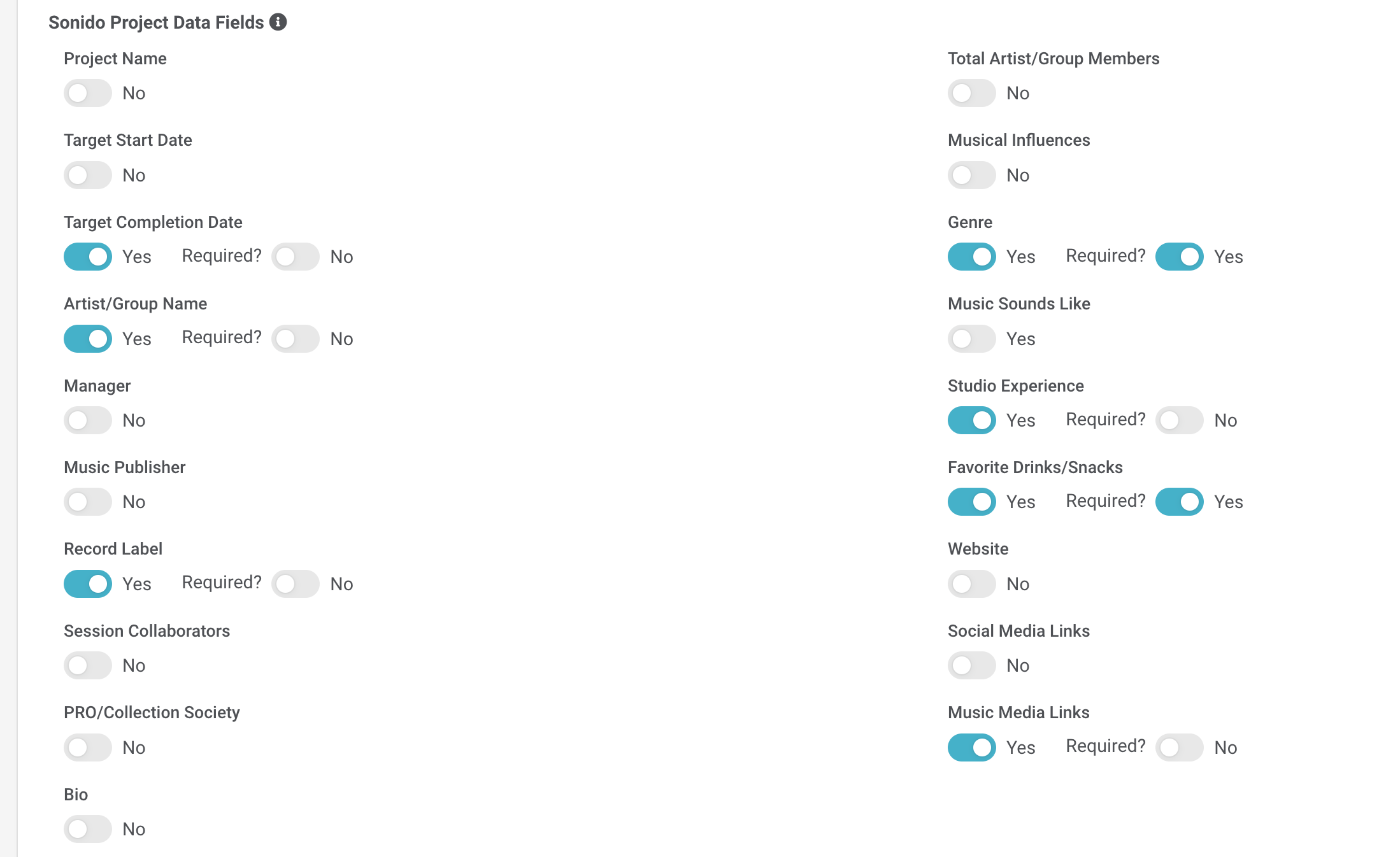The image size is (1400, 857).
Task: Enable the Bio field toggle
Action: pos(88,829)
